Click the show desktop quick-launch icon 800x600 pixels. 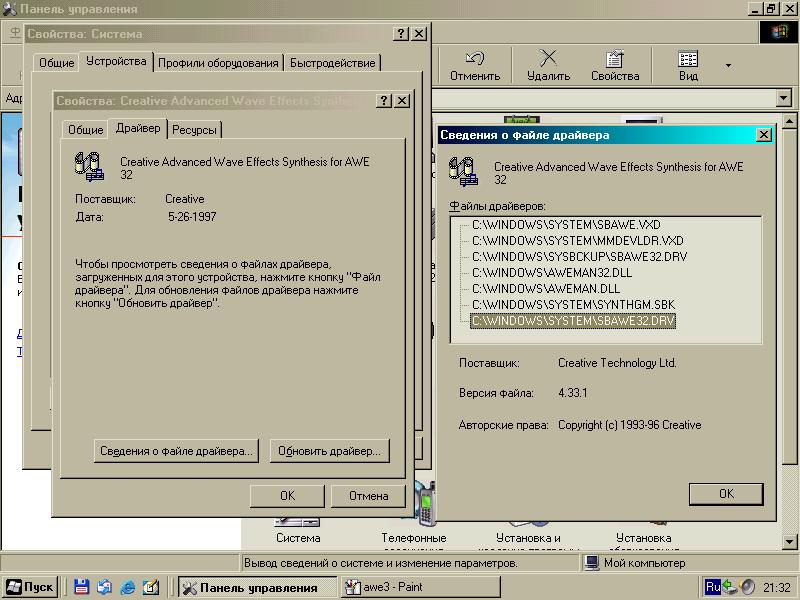pos(105,587)
